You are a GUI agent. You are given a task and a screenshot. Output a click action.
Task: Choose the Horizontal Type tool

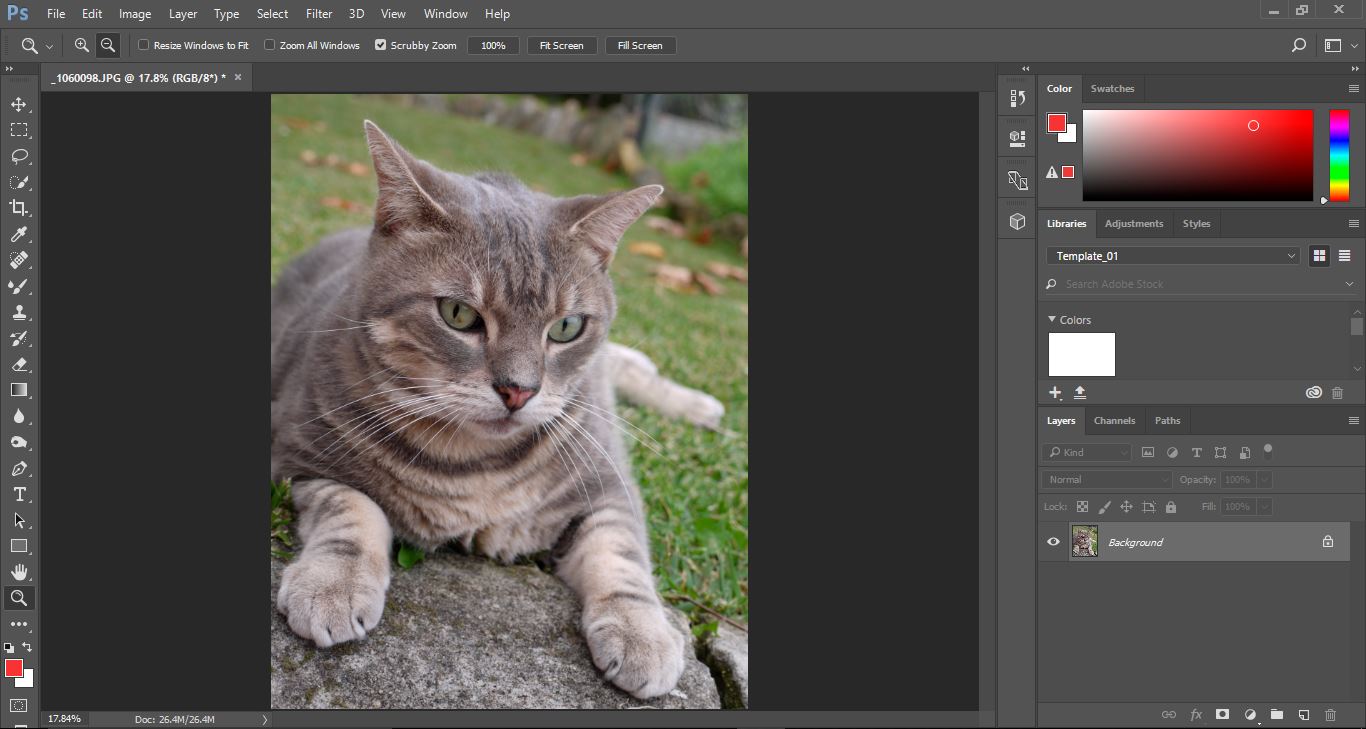coord(18,494)
